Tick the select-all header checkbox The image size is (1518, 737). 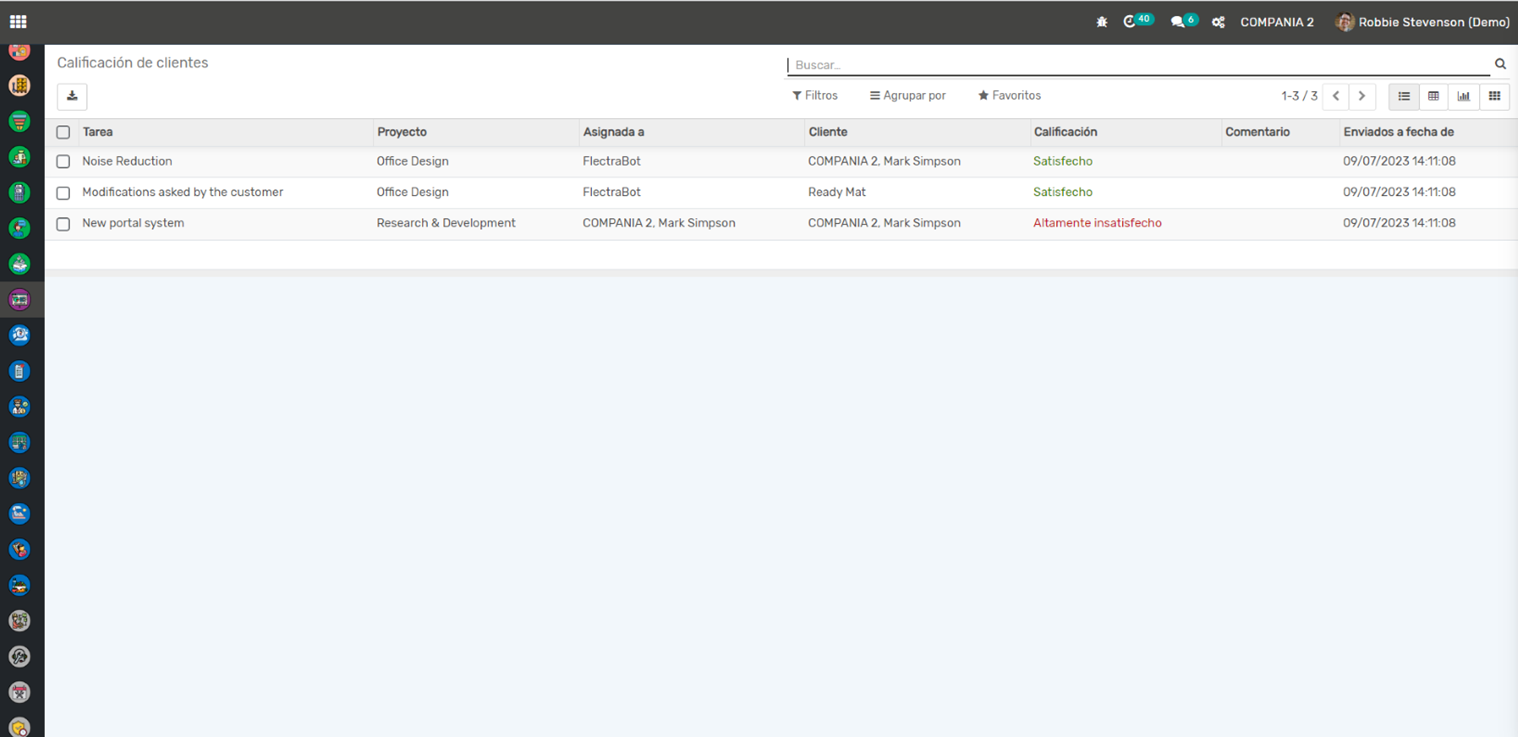tap(63, 132)
